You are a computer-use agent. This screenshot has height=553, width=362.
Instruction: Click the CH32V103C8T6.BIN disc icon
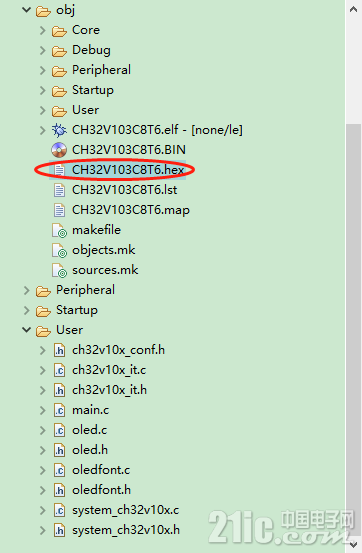(x=59, y=150)
